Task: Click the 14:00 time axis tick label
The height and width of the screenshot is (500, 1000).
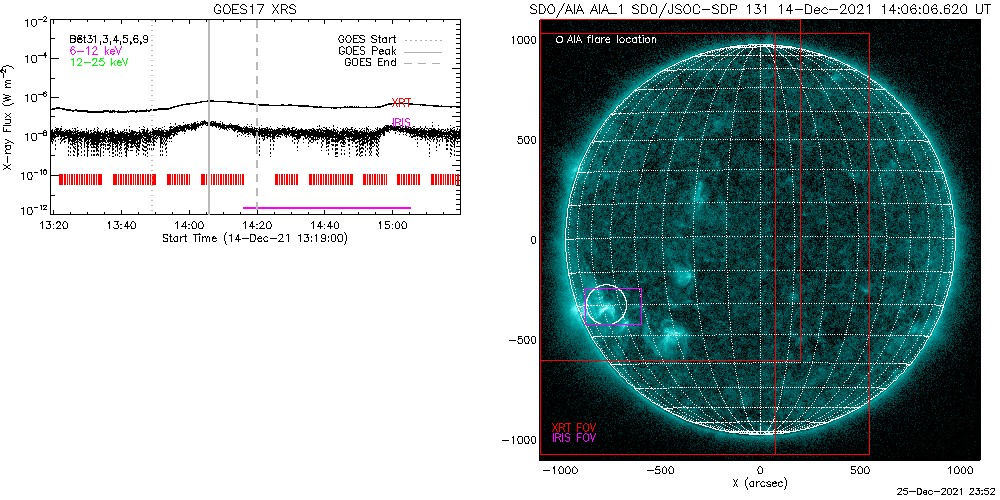Action: (x=189, y=225)
